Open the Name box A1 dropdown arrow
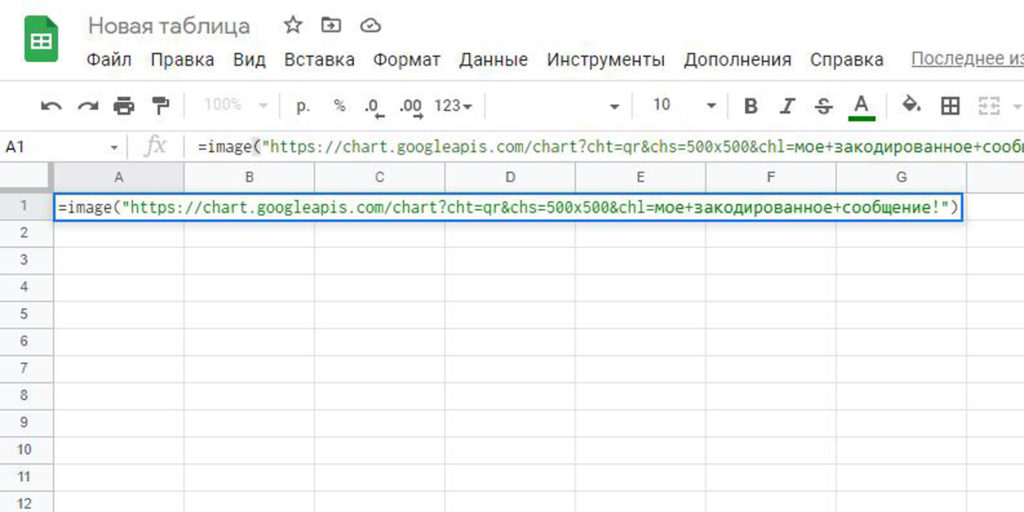1024x512 pixels. tap(114, 148)
